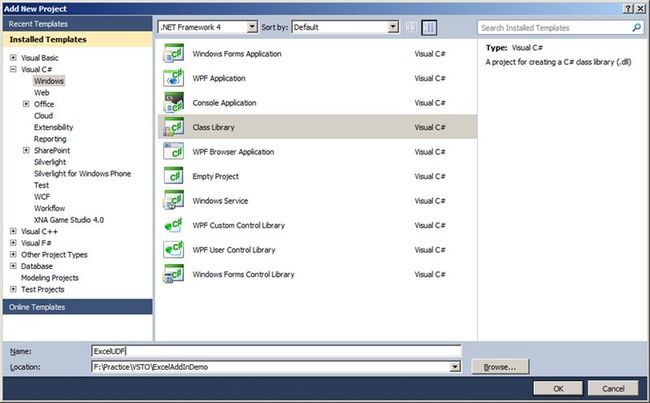Select the XNA Game Studio 4.0 category
The width and height of the screenshot is (650, 403).
point(69,220)
